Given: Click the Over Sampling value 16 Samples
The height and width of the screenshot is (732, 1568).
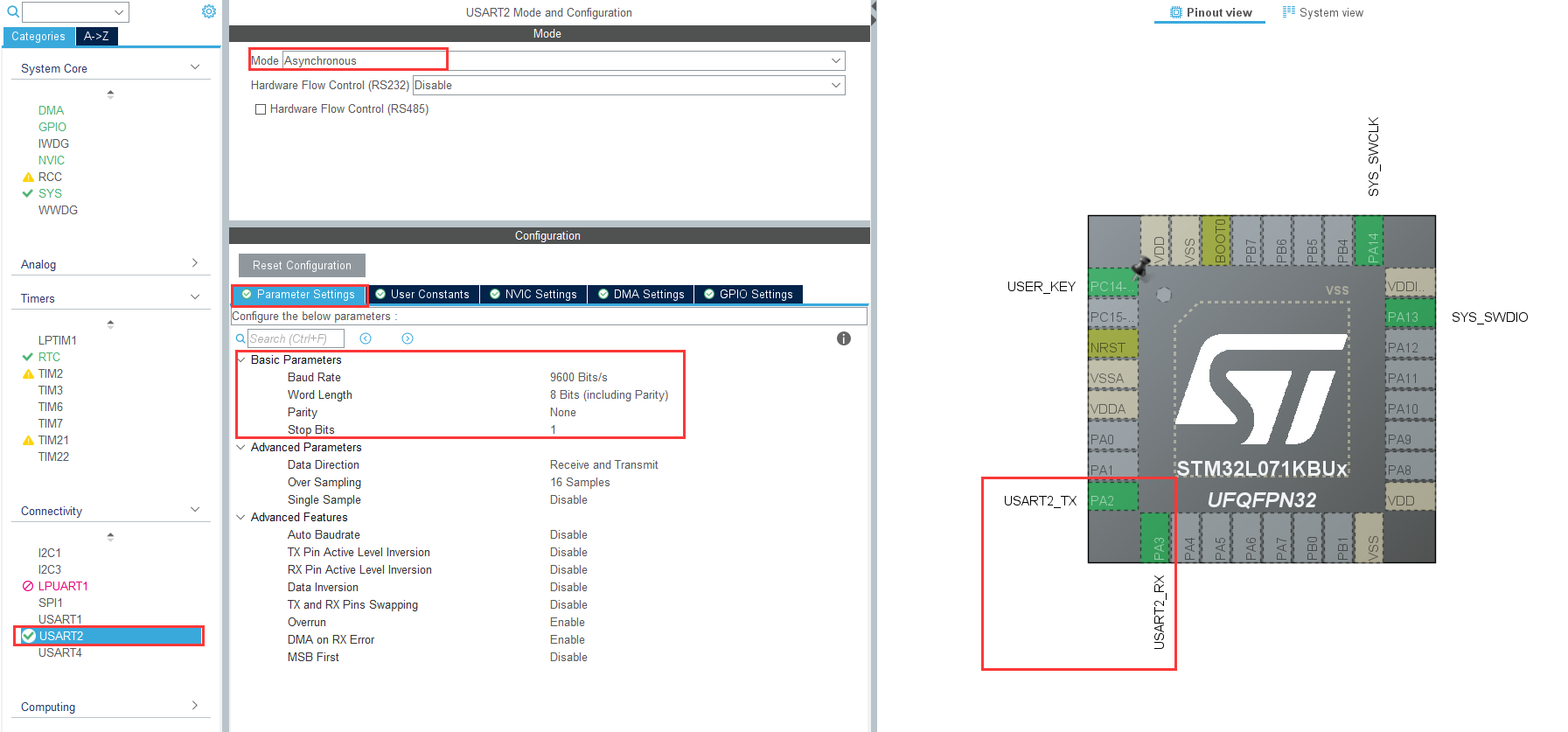Looking at the screenshot, I should pos(580,482).
